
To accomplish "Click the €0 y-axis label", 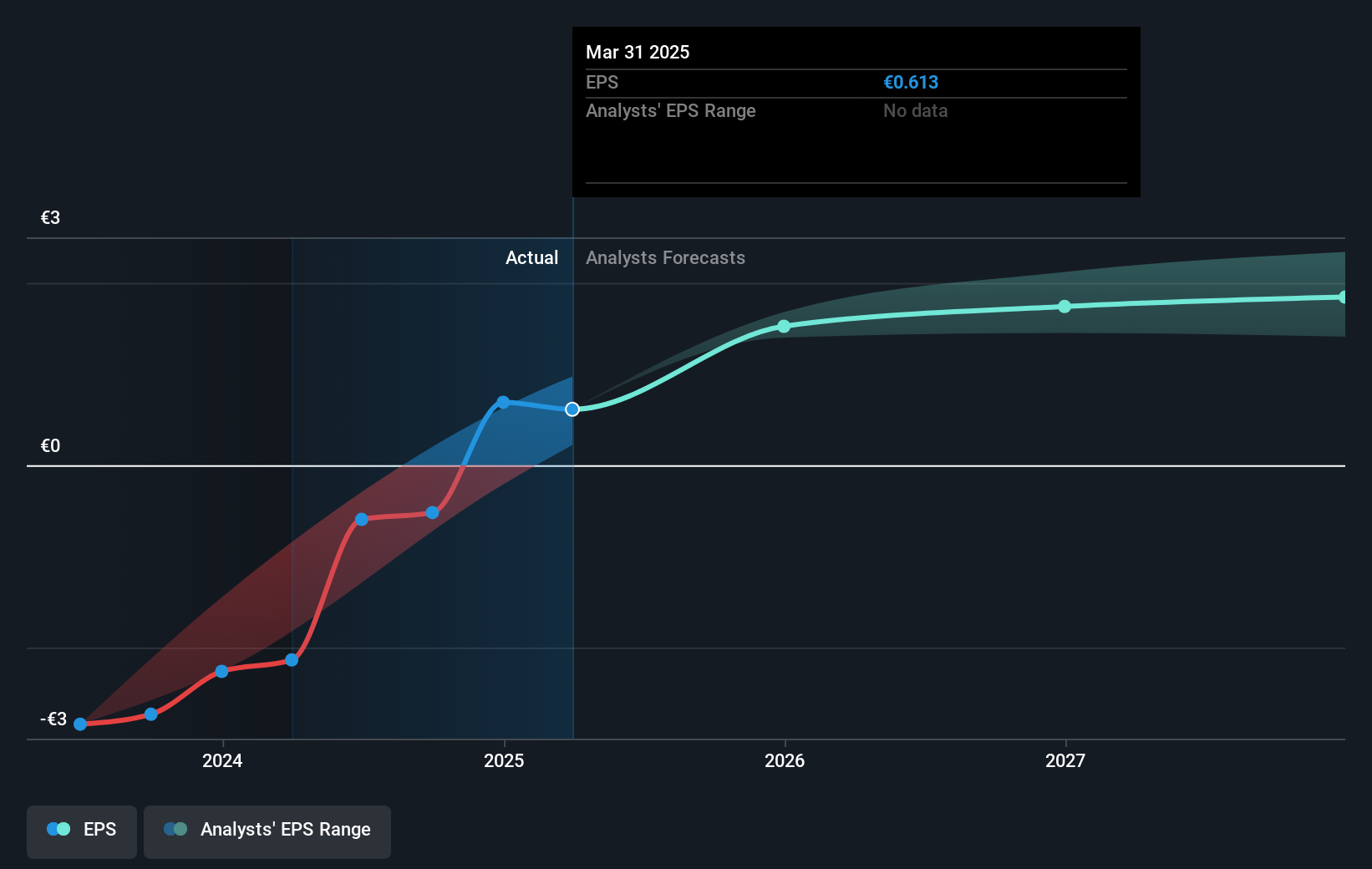I will (50, 446).
